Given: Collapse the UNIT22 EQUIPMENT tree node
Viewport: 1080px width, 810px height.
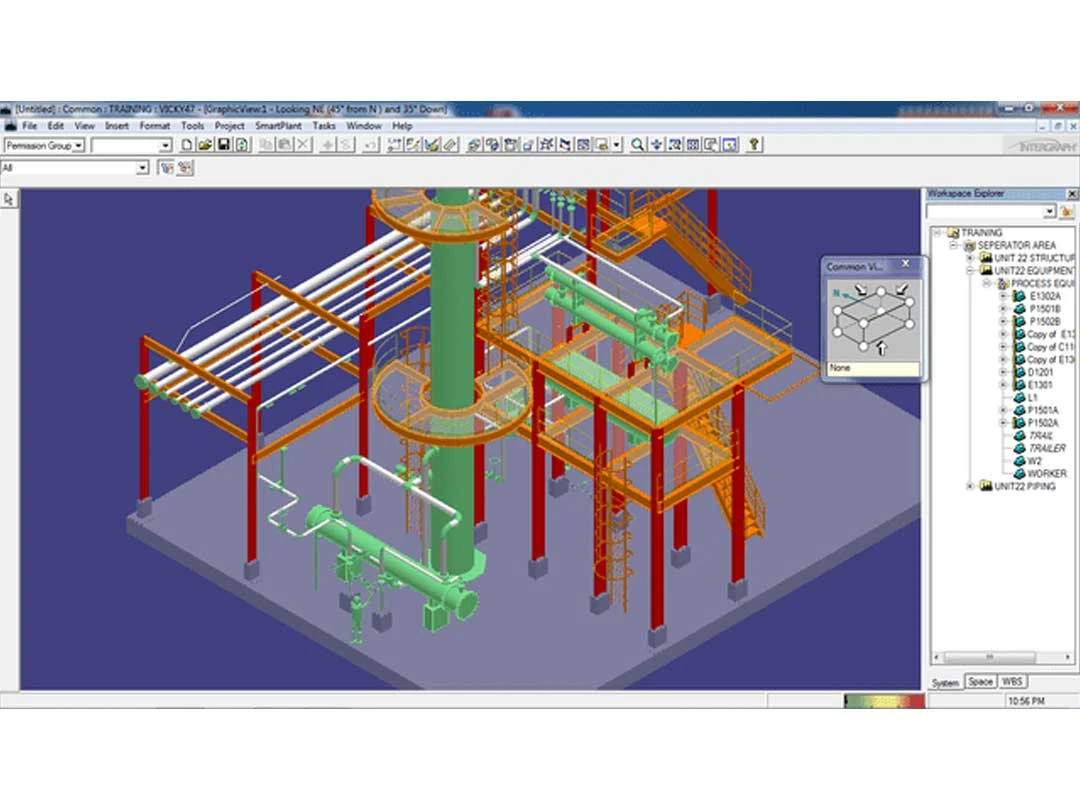Looking at the screenshot, I should pos(969,271).
